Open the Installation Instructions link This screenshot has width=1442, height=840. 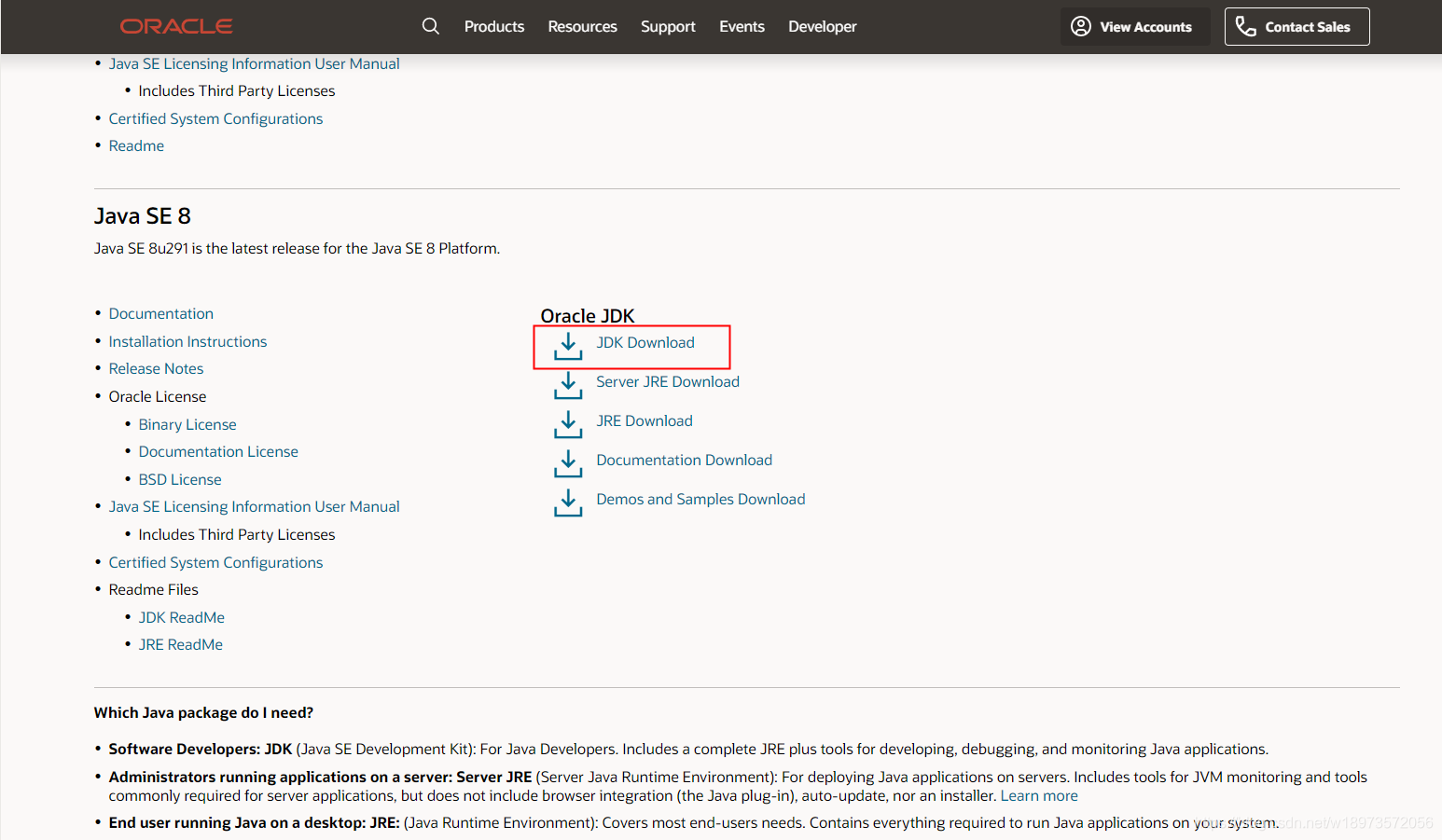coord(187,341)
